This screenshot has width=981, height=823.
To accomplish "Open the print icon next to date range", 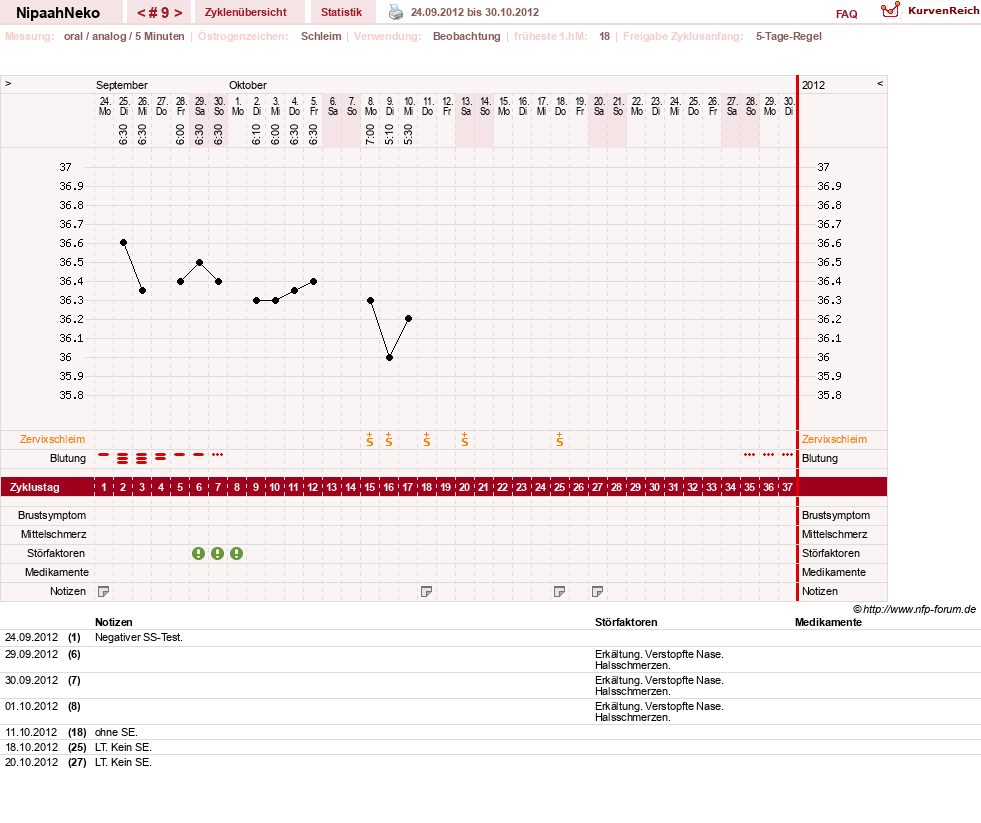I will [396, 12].
